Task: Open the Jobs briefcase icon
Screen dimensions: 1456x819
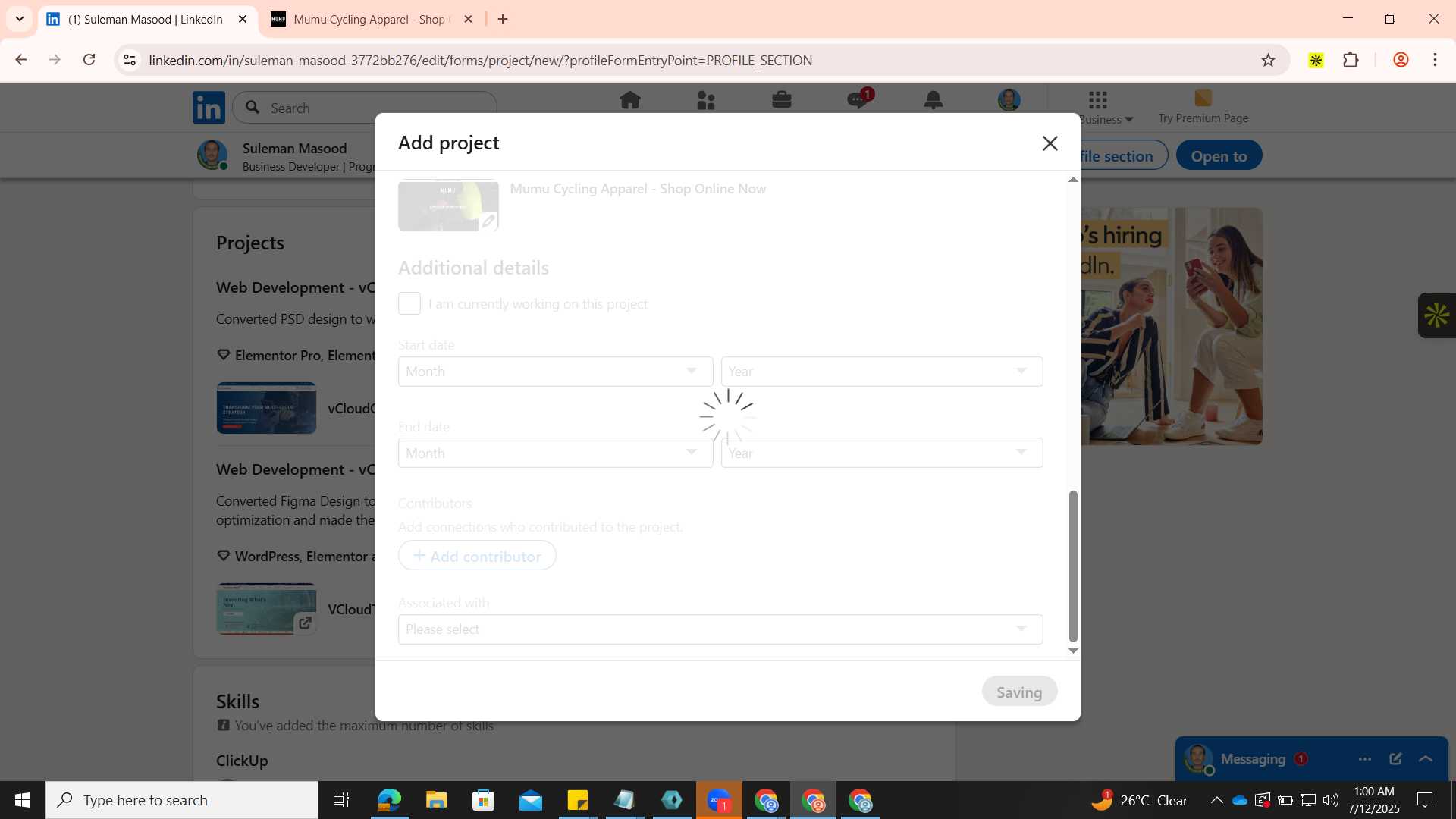Action: coord(781,100)
